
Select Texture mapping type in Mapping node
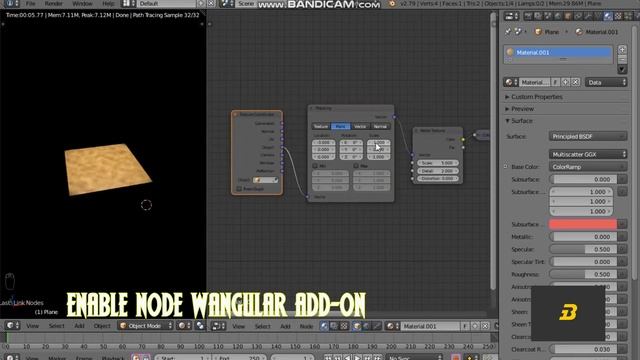(321, 127)
